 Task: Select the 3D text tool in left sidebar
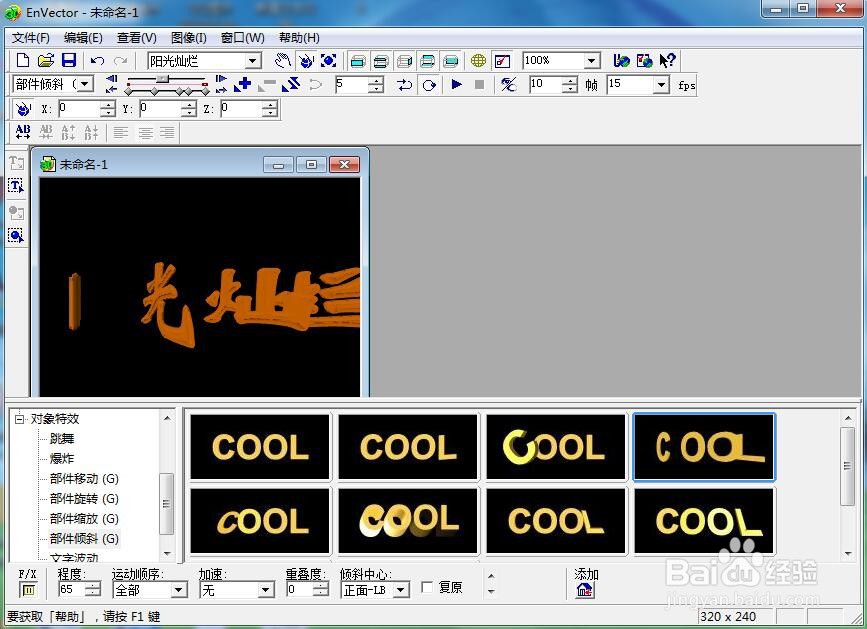(16, 163)
